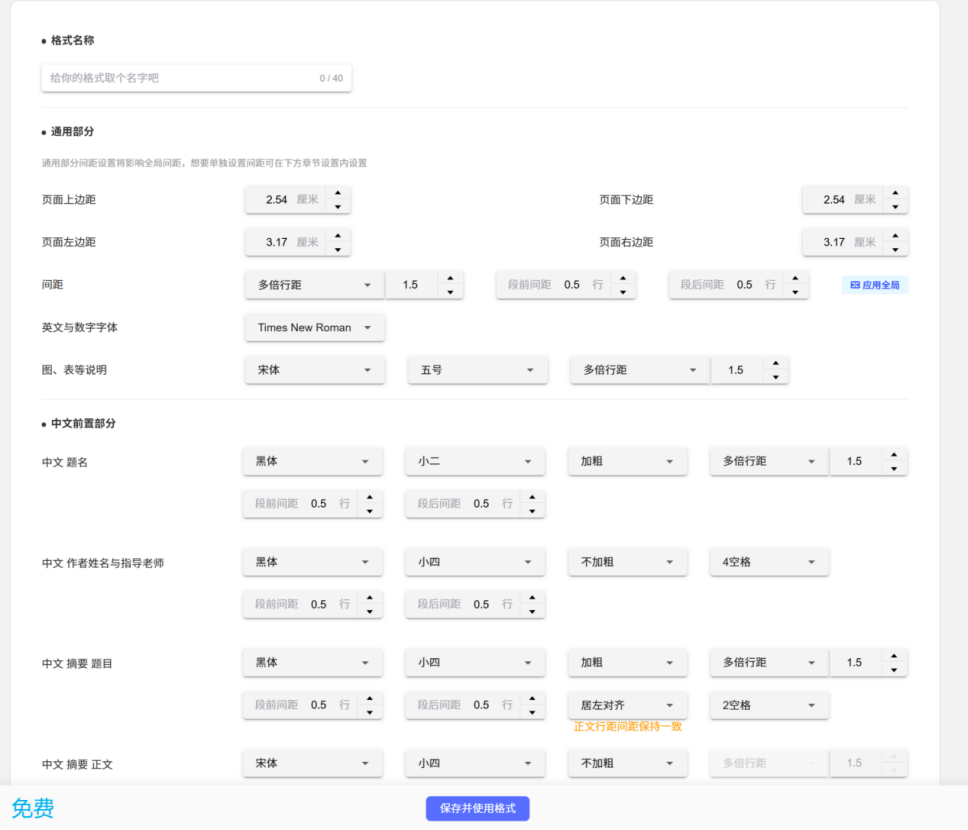Increase the 中文 题名 line spacing 1.5
Screen dimensions: 968x830
894,455
